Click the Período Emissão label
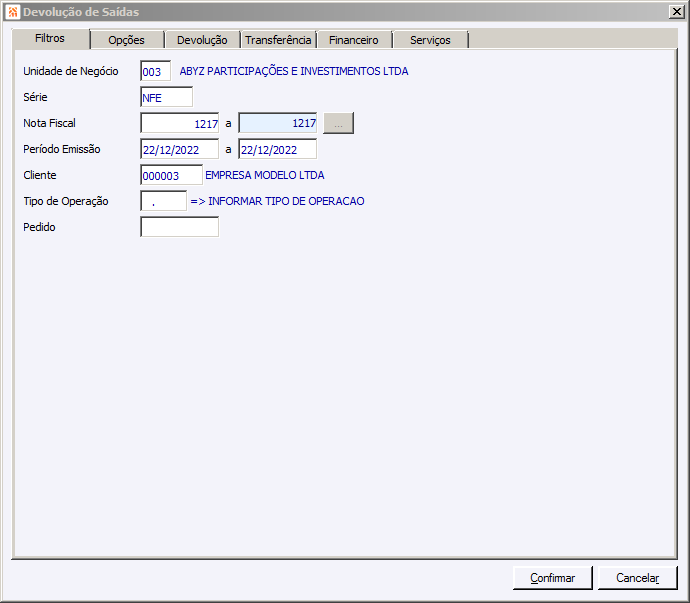 pos(62,149)
